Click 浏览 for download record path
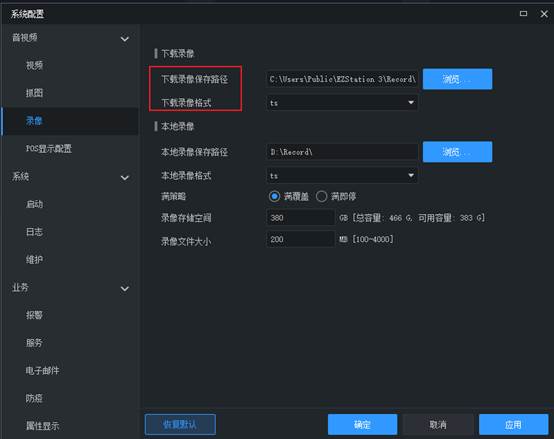This screenshot has width=554, height=439. (457, 79)
